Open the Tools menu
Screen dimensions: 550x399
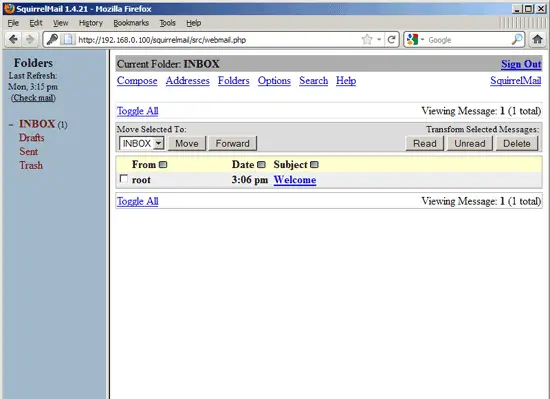click(168, 23)
